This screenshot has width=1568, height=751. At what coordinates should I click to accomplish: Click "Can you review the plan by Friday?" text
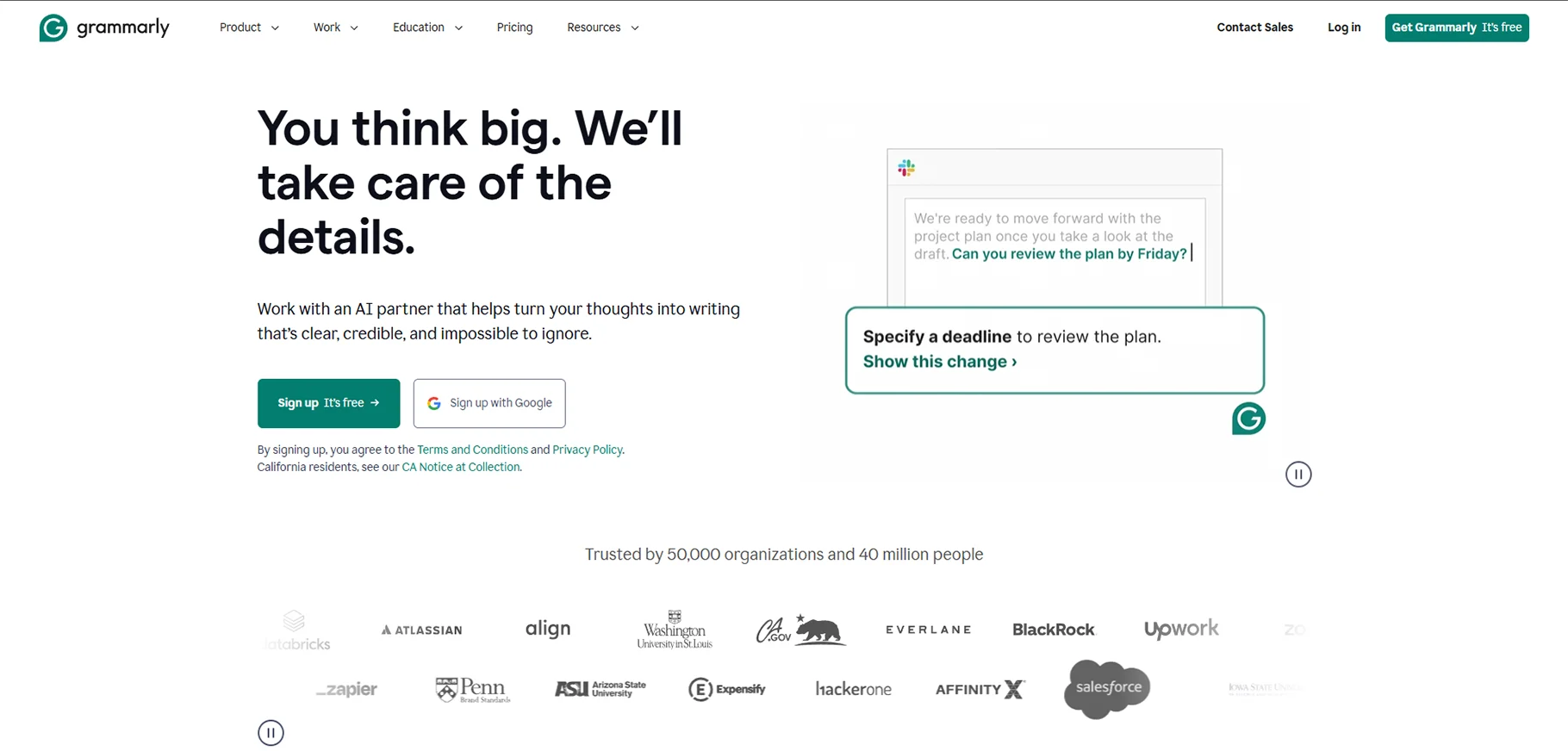pos(1069,254)
